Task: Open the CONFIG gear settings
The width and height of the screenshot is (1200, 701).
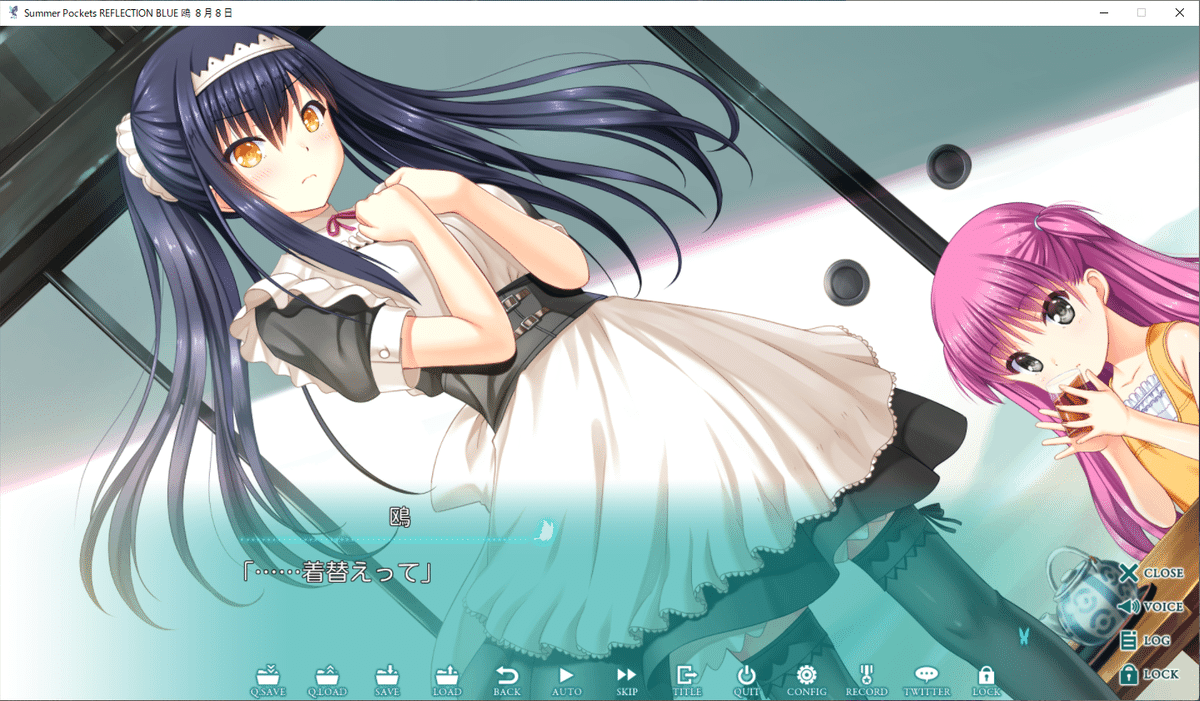Action: [807, 680]
